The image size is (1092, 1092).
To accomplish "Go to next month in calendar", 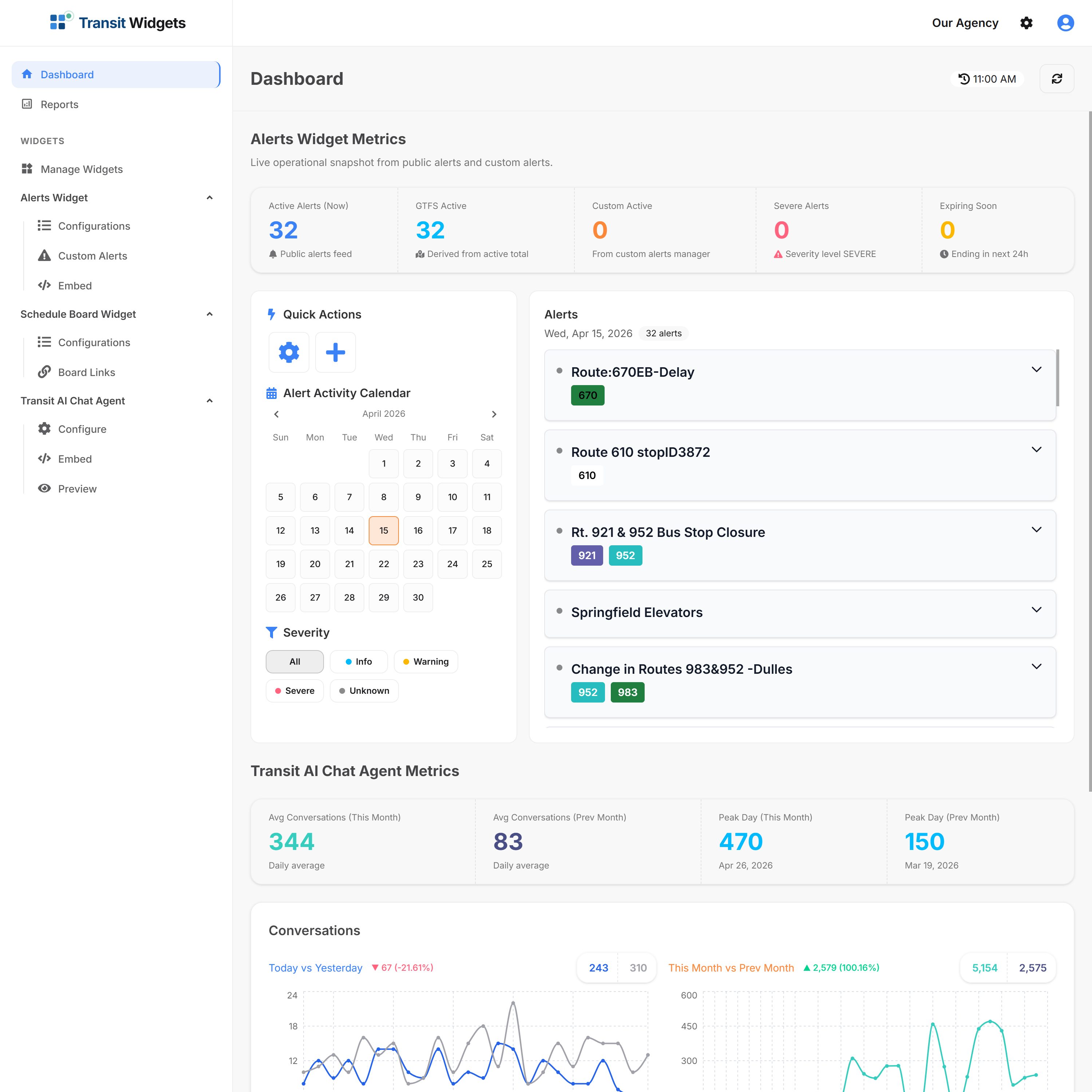I will click(x=494, y=414).
